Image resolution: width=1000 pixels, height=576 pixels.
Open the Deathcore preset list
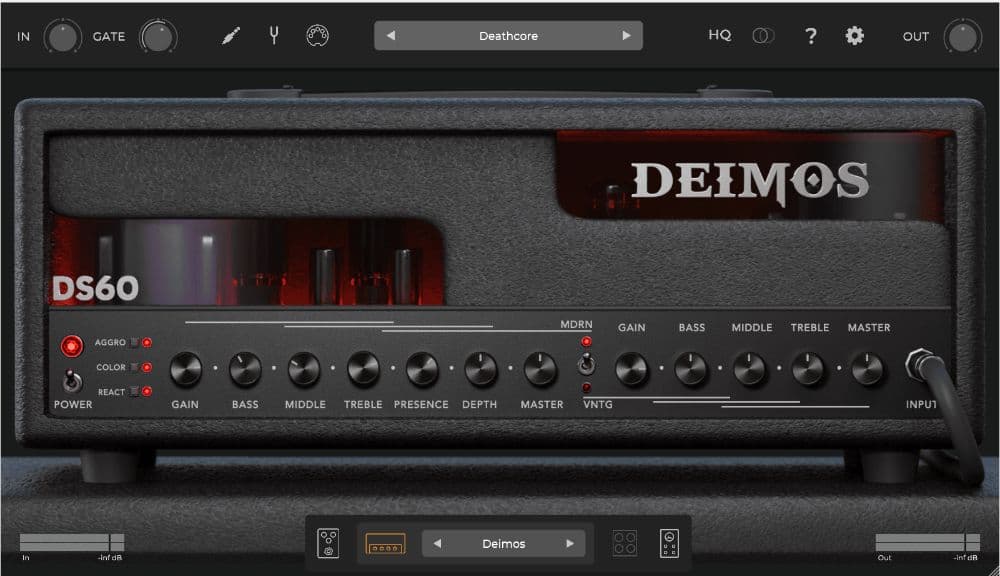tap(508, 36)
